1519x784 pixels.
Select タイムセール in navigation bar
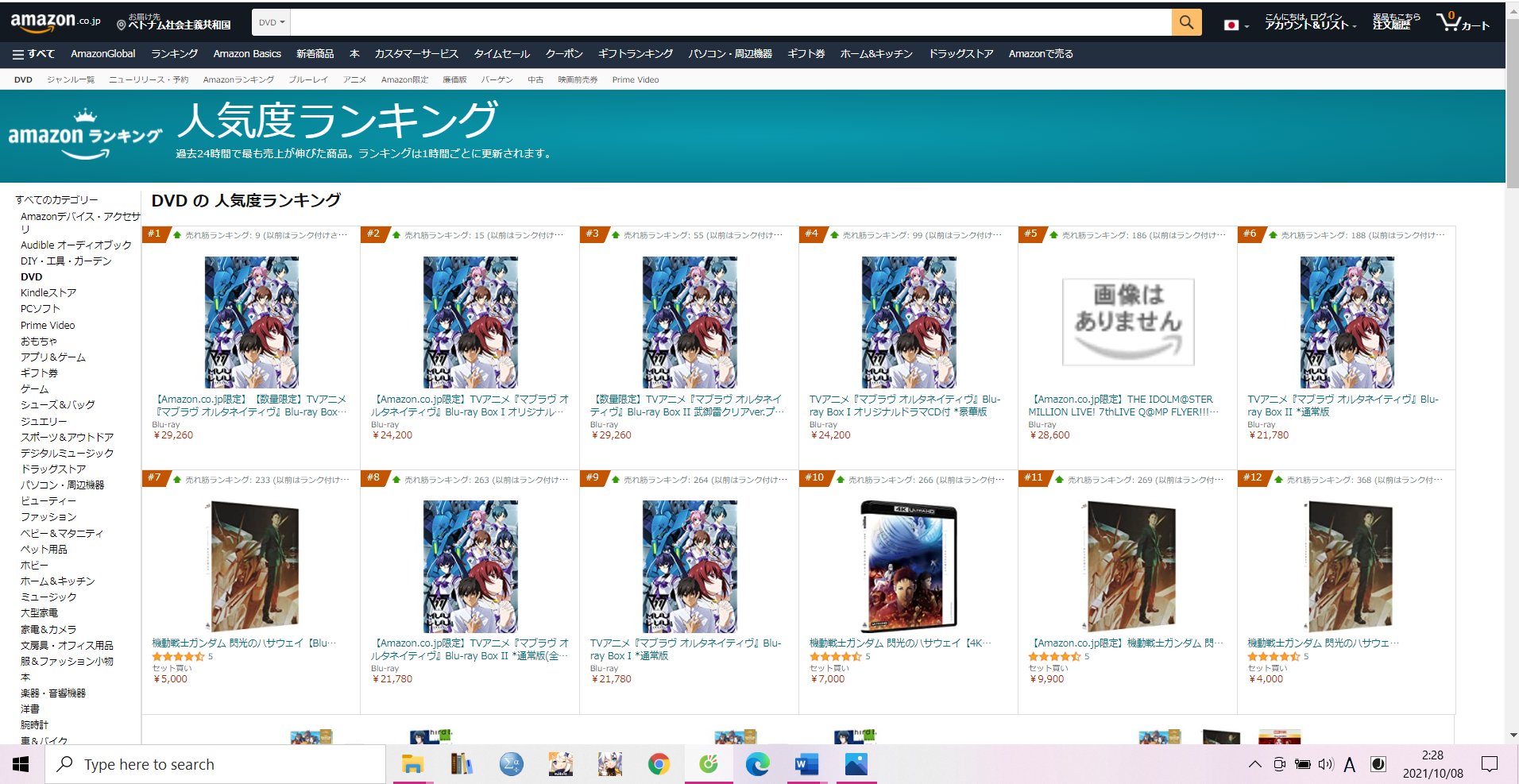pos(501,54)
